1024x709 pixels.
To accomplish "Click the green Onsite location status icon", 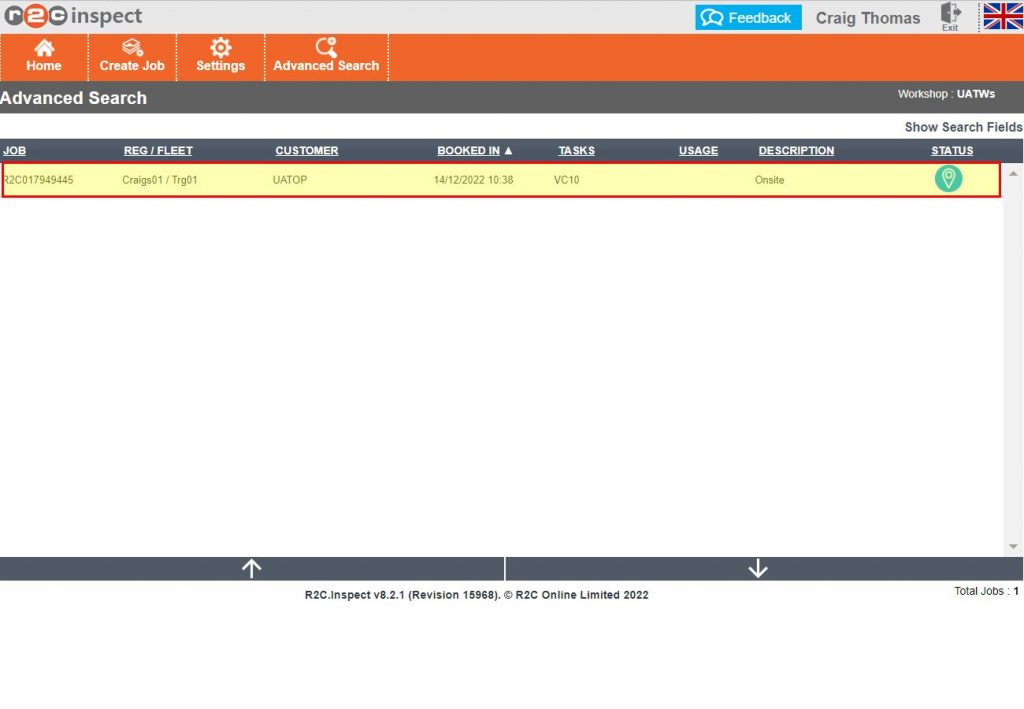I will point(948,179).
